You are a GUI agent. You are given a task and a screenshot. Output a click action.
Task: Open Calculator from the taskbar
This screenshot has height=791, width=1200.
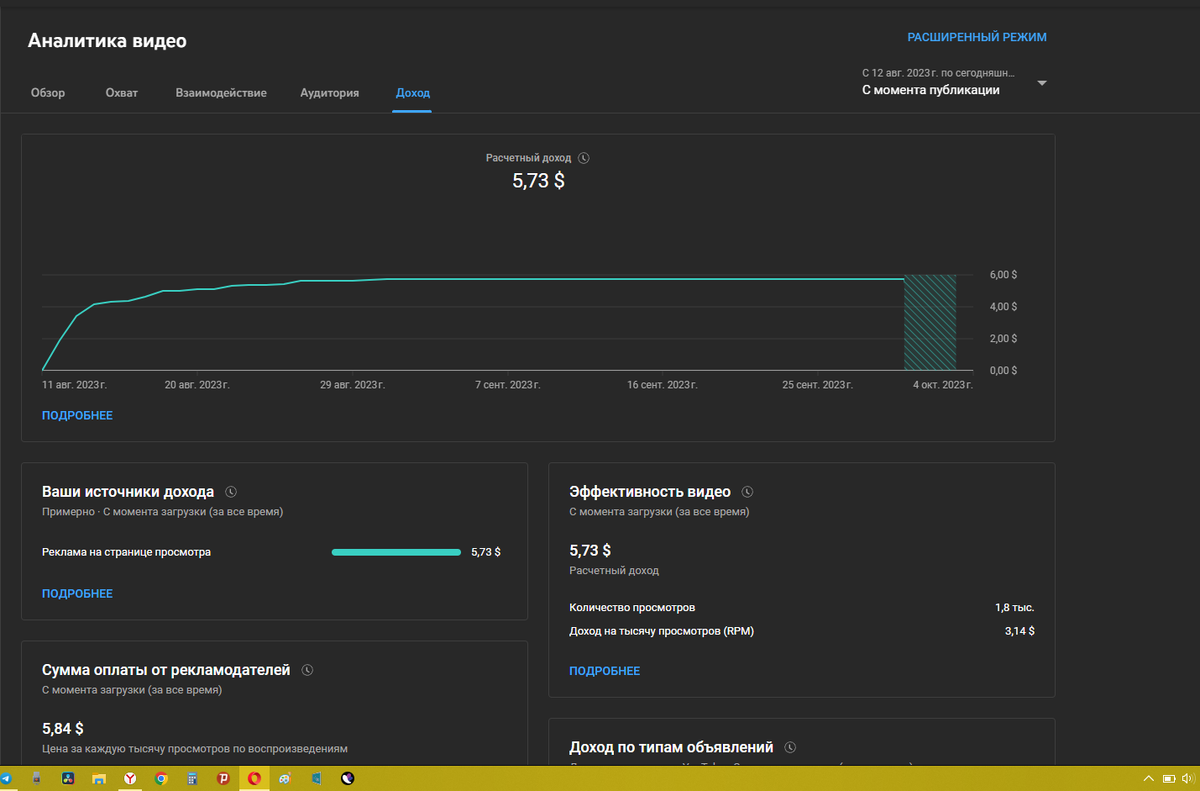(x=192, y=778)
